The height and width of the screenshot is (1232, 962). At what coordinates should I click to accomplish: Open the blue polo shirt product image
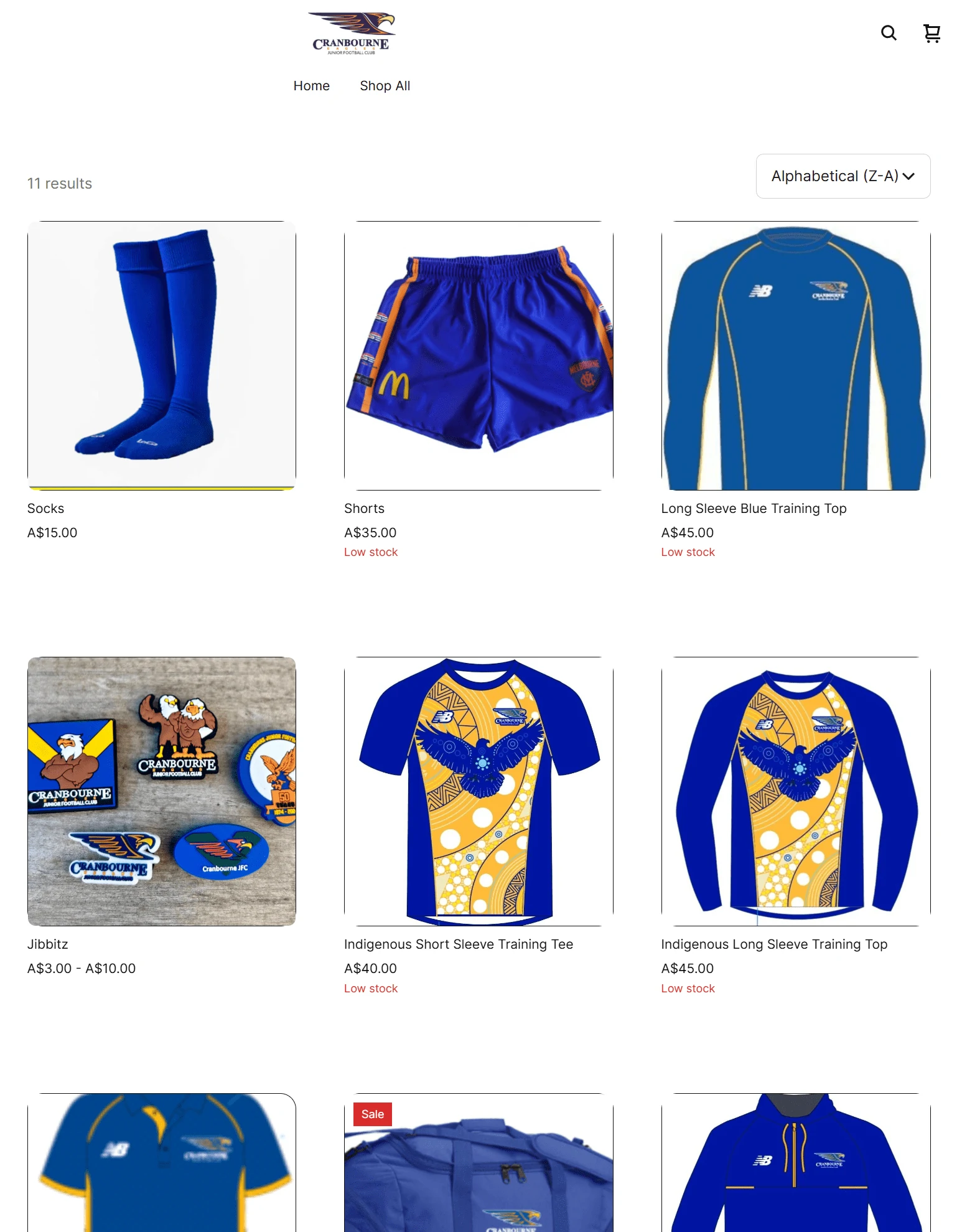click(162, 1162)
